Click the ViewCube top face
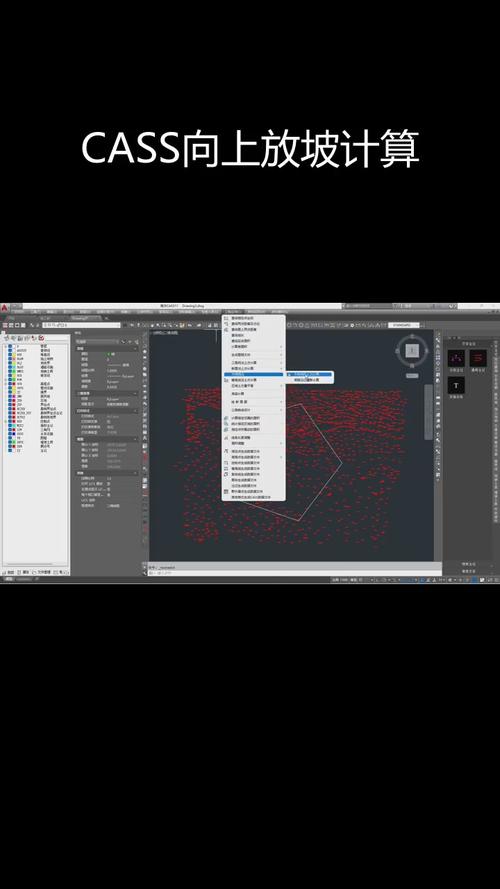Image resolution: width=500 pixels, height=889 pixels. pos(412,351)
